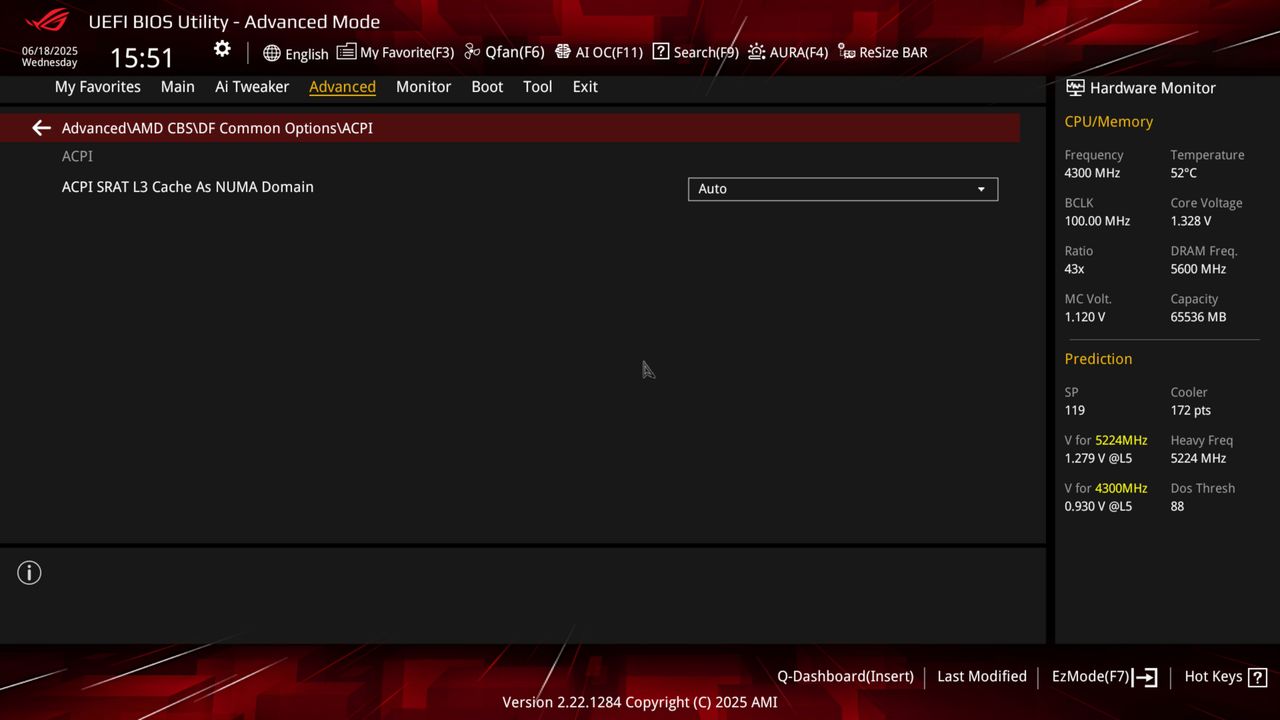The height and width of the screenshot is (720, 1280).
Task: Open the BIOS Search function
Action: coord(695,52)
